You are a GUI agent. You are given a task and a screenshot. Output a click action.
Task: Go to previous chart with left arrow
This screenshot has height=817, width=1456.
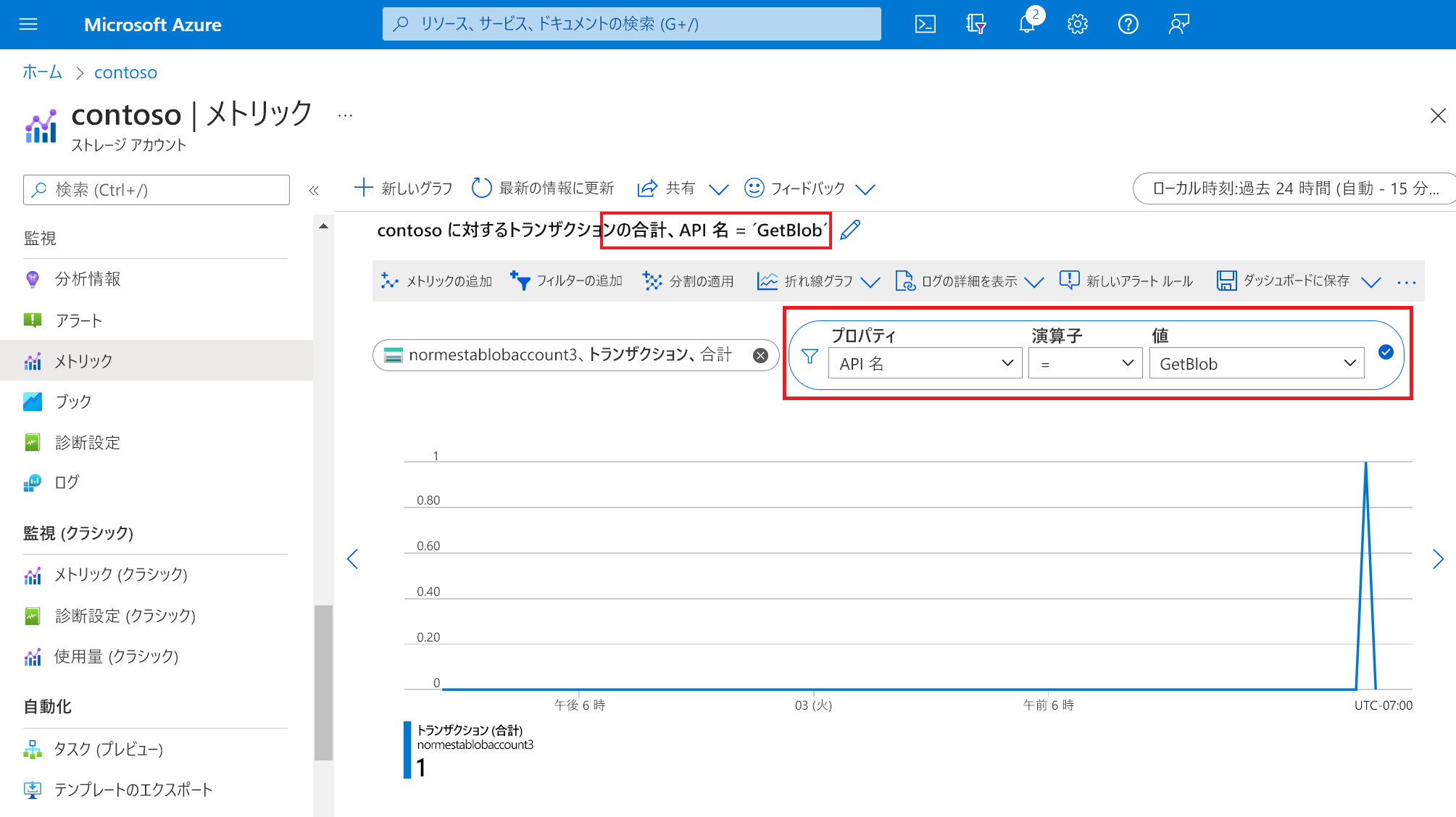[x=353, y=559]
